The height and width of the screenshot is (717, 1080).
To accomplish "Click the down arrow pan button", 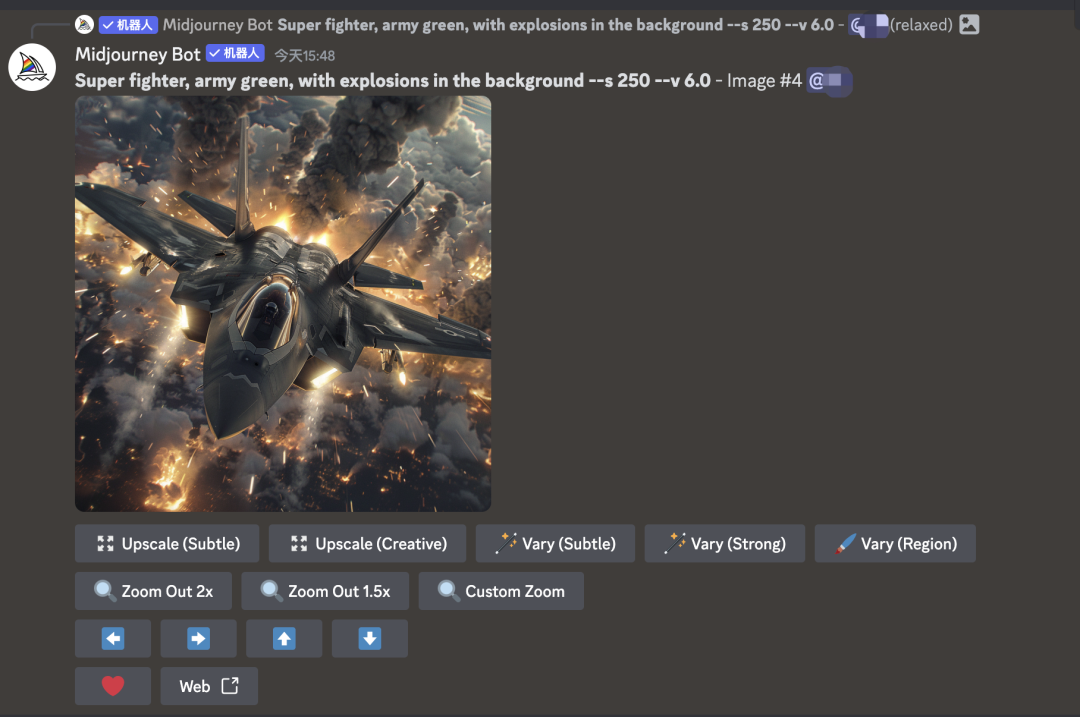I will (370, 638).
